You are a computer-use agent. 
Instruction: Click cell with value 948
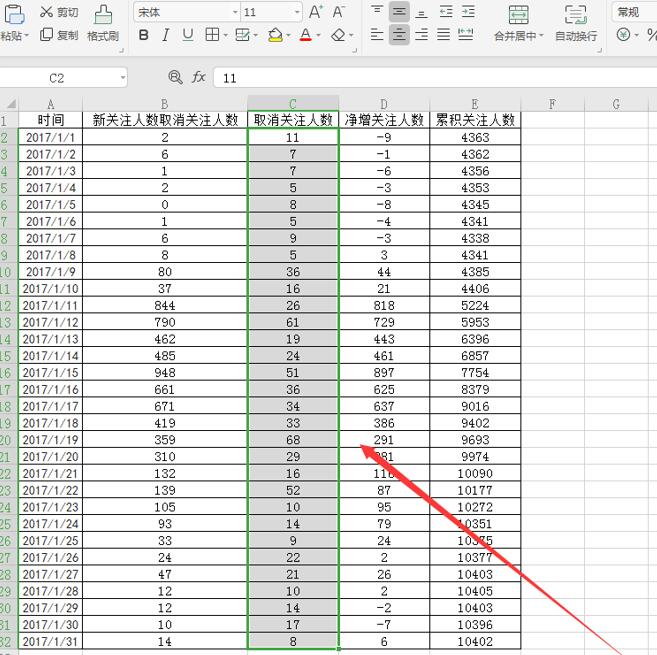tap(165, 372)
